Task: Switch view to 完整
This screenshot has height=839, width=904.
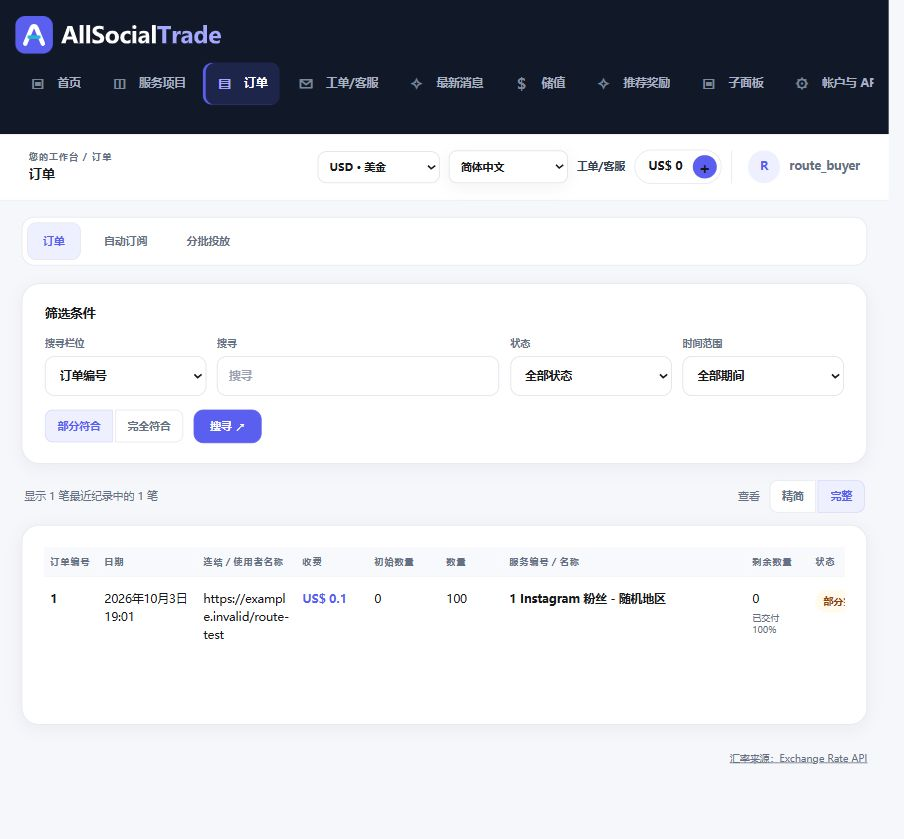Action: 841,496
